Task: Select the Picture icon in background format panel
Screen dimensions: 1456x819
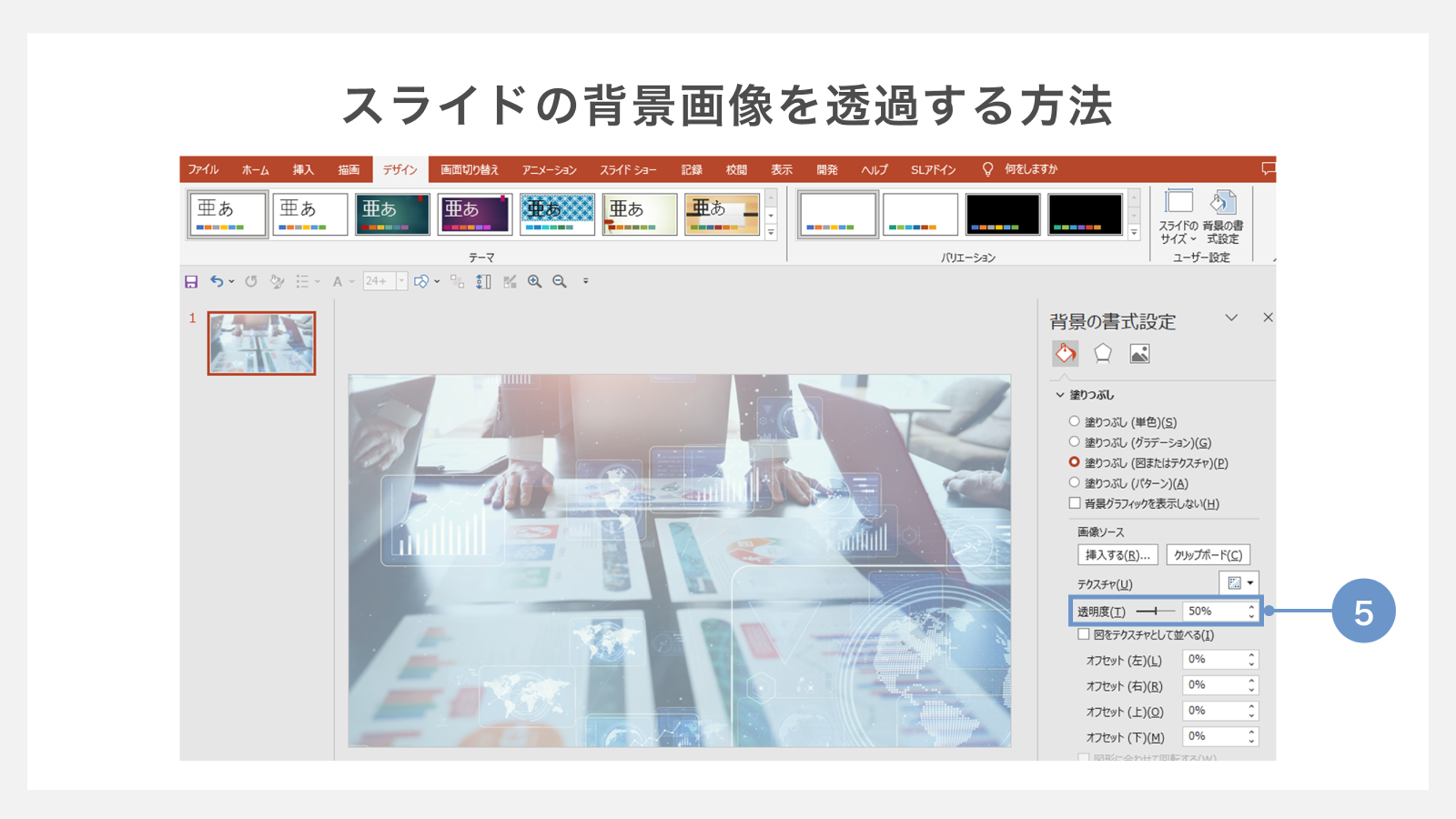Action: 1139,353
